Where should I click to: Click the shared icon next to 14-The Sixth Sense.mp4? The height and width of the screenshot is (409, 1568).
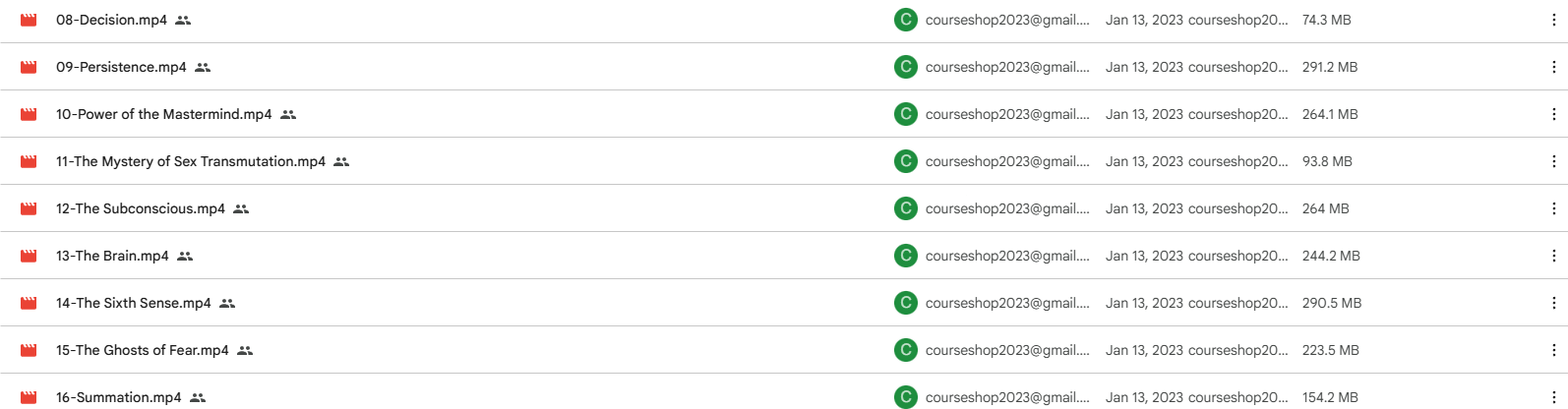[x=227, y=303]
